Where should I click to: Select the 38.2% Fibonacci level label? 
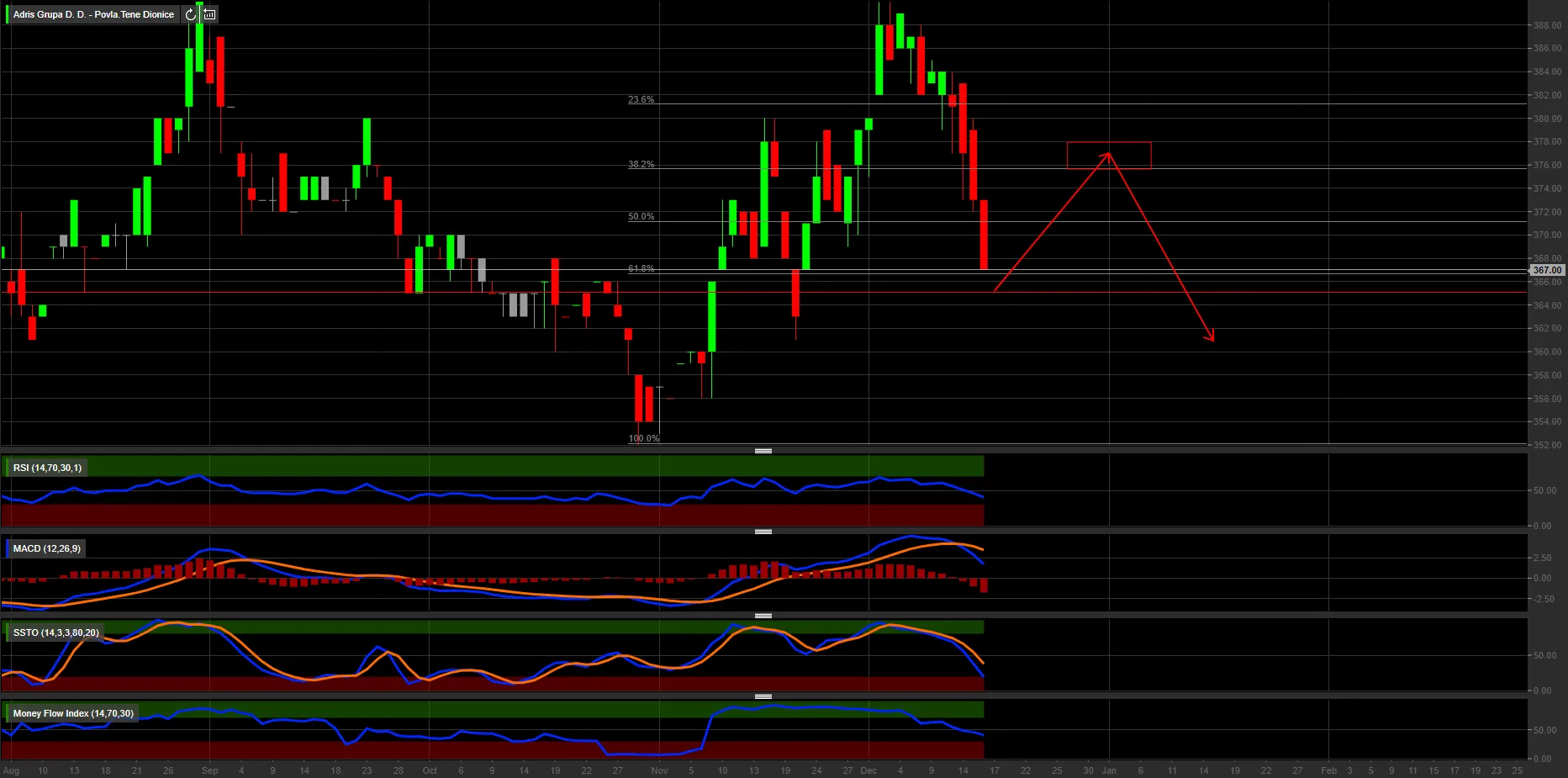pos(641,164)
